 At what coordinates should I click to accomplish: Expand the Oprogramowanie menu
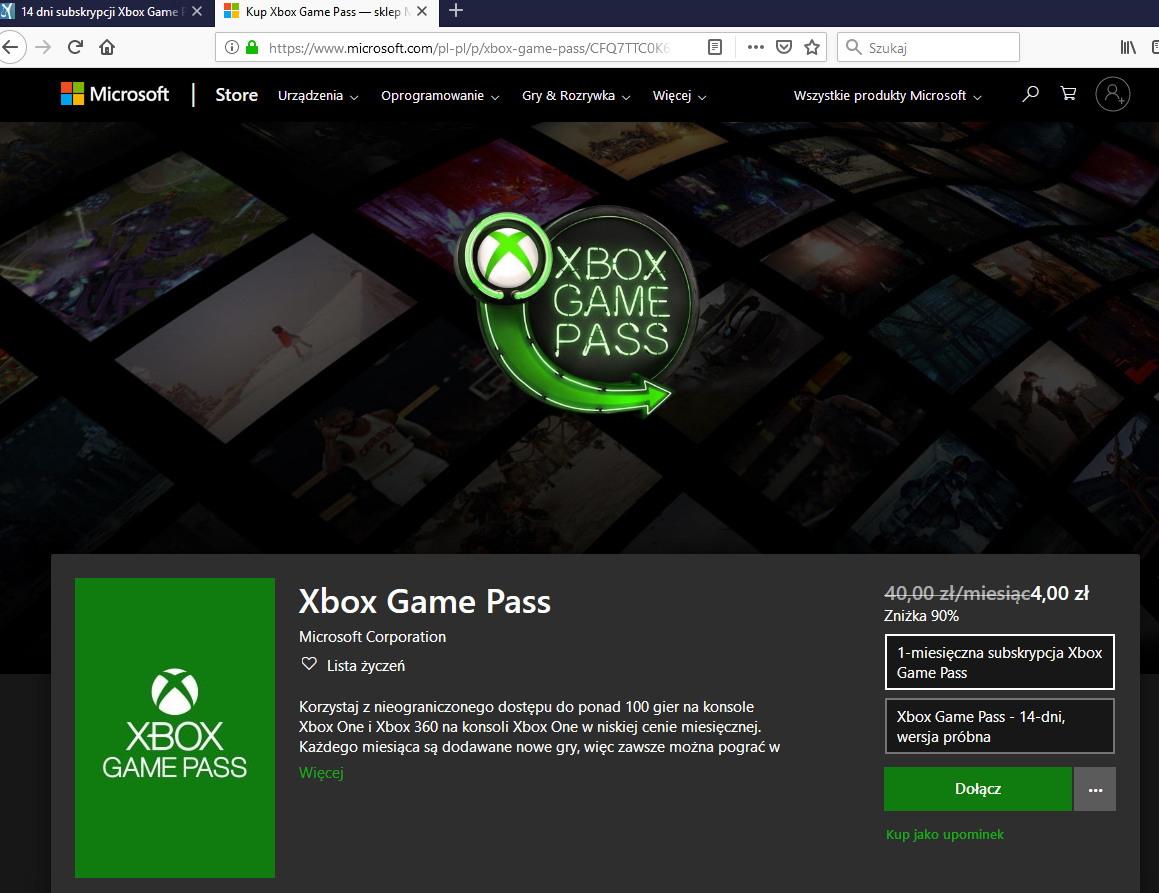440,96
